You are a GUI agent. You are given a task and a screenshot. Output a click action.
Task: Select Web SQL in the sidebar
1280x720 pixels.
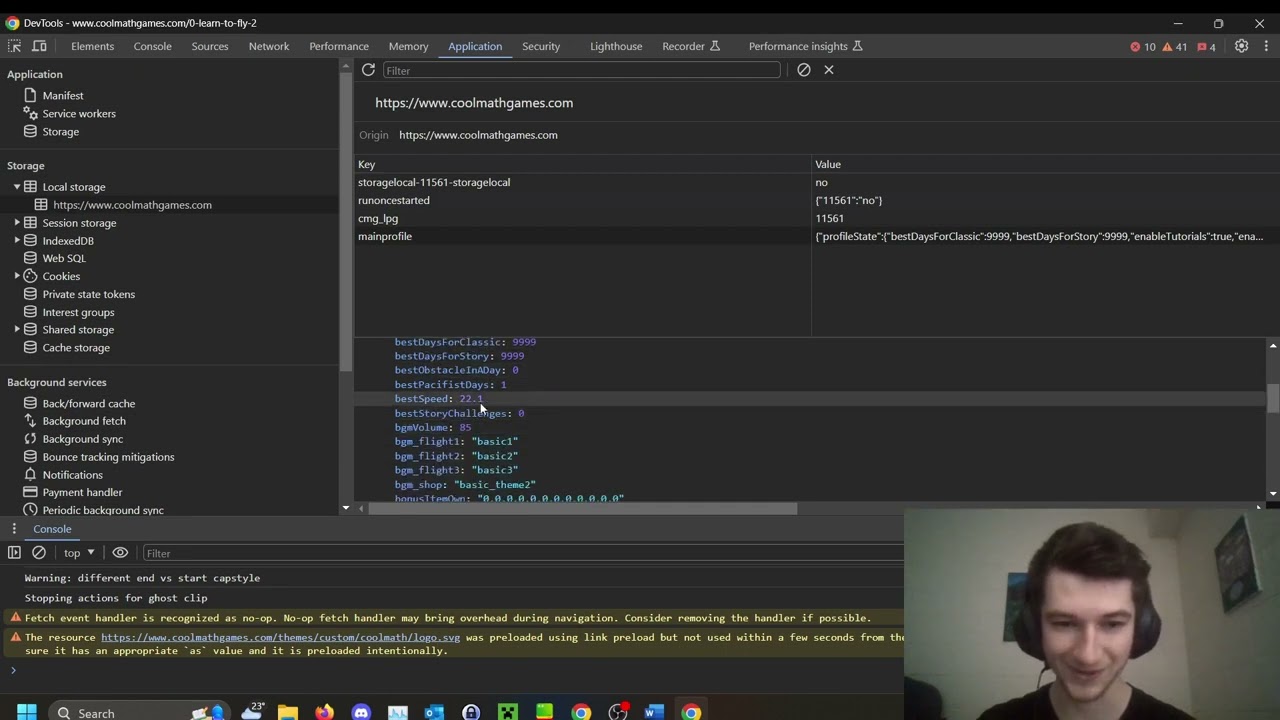click(x=64, y=258)
